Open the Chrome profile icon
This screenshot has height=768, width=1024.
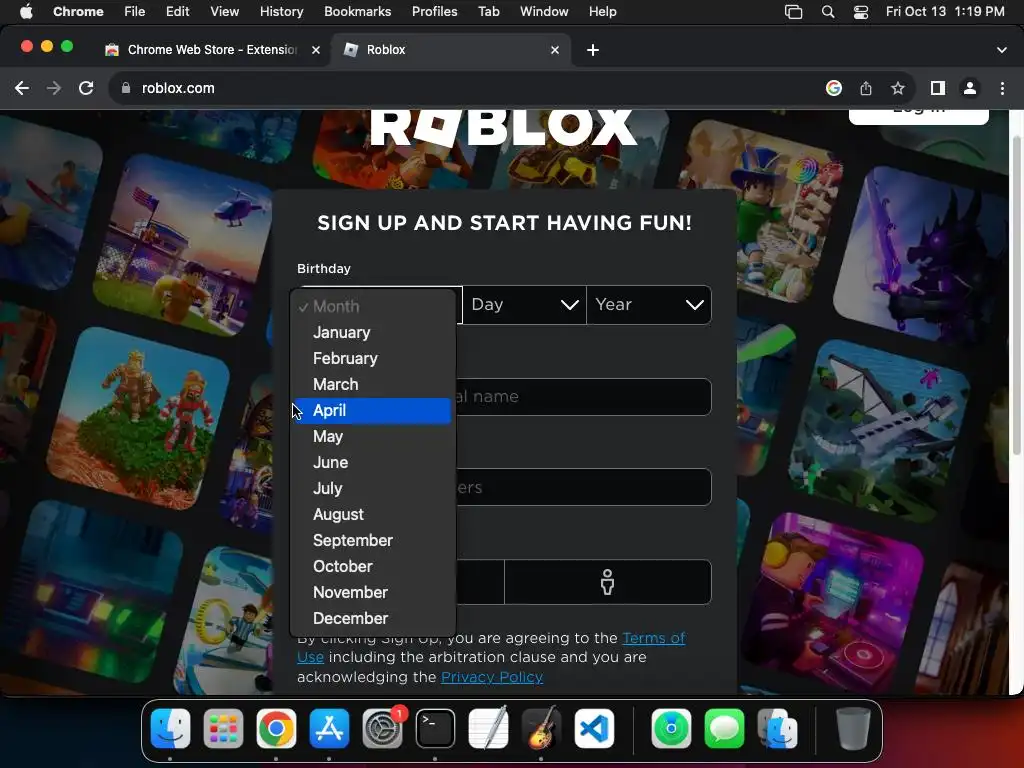point(970,88)
